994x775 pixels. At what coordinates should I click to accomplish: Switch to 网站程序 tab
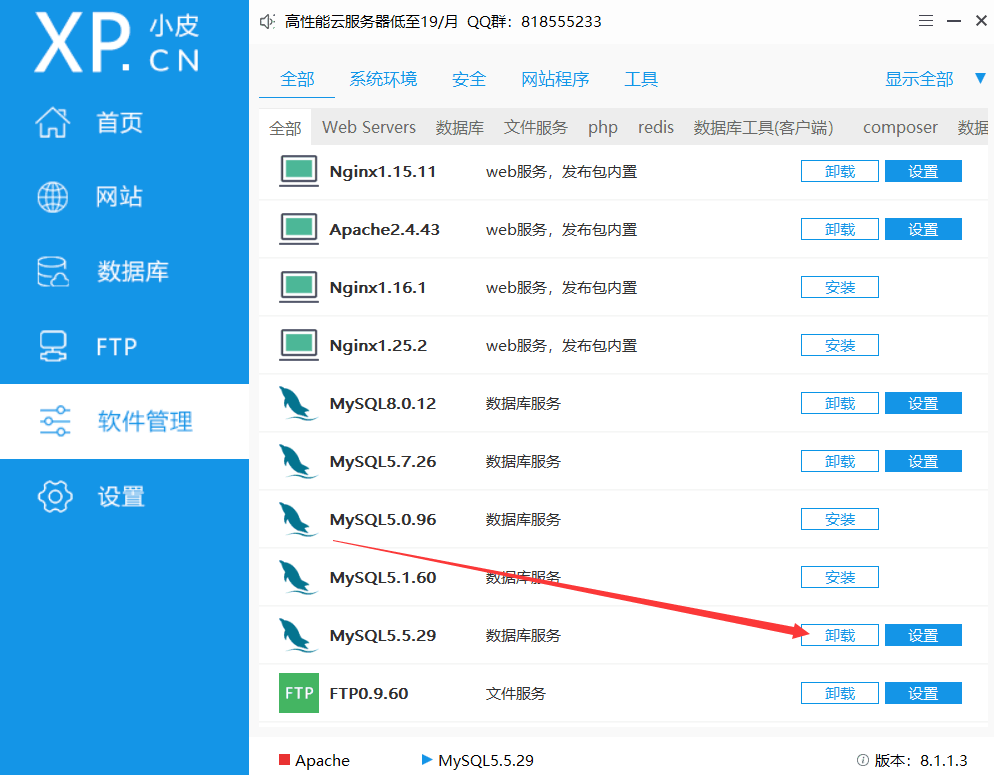pyautogui.click(x=555, y=79)
